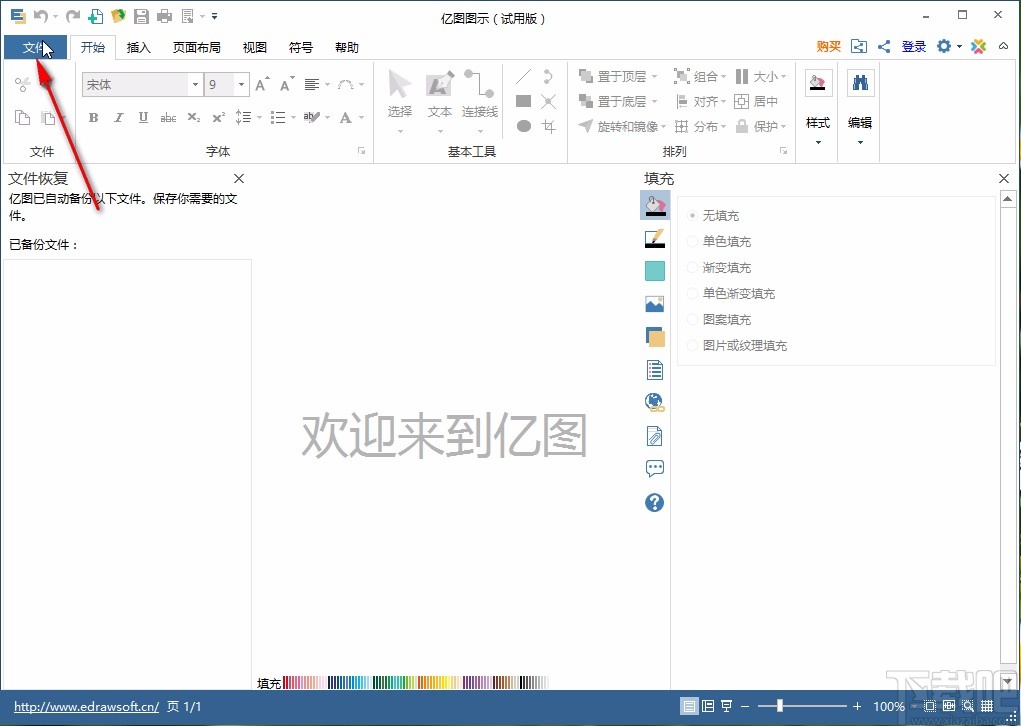This screenshot has height=726, width=1021.
Task: Click the subscript X₂ icon
Action: [193, 117]
